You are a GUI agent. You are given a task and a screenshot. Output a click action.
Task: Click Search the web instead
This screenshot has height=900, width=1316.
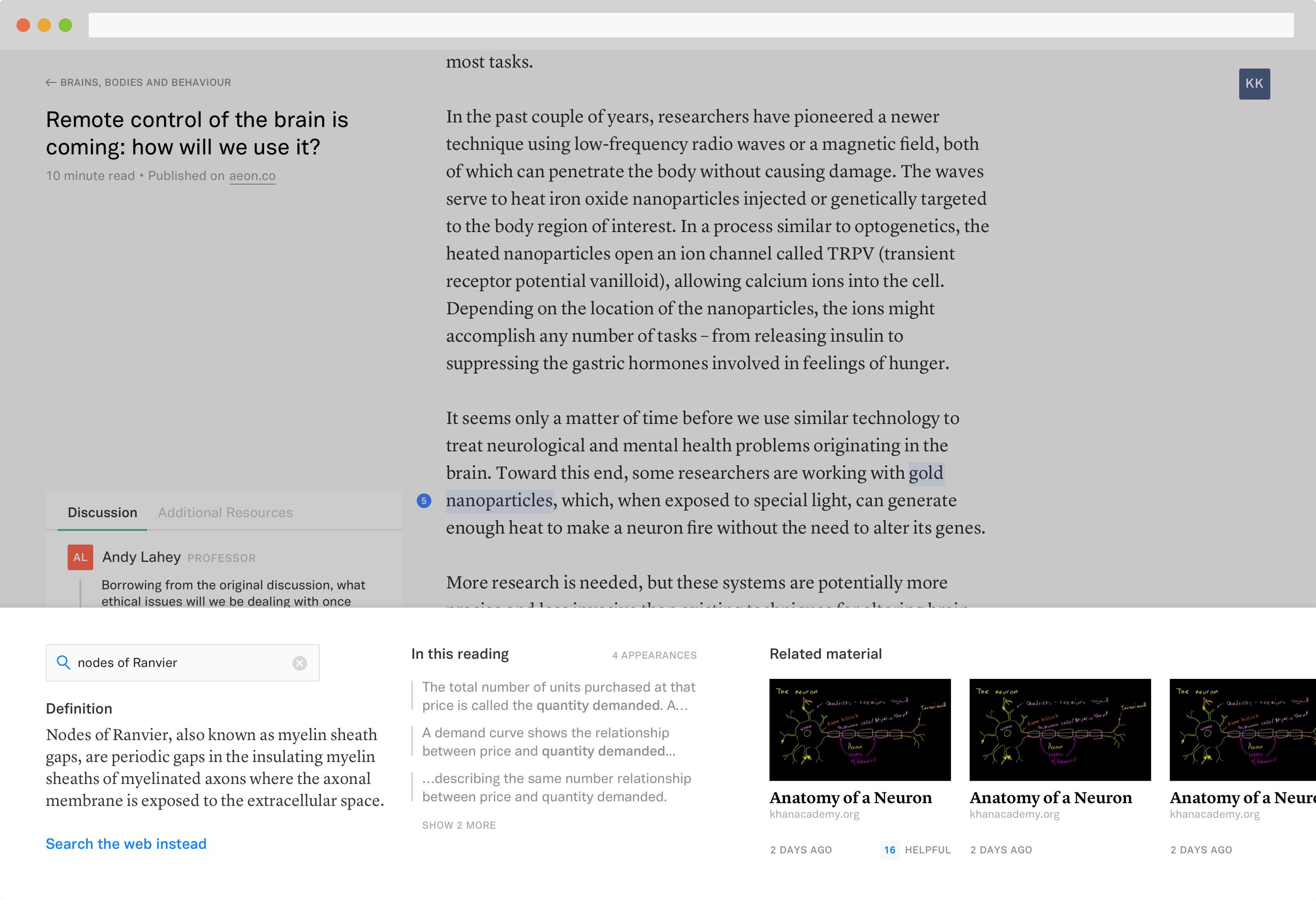(x=126, y=843)
